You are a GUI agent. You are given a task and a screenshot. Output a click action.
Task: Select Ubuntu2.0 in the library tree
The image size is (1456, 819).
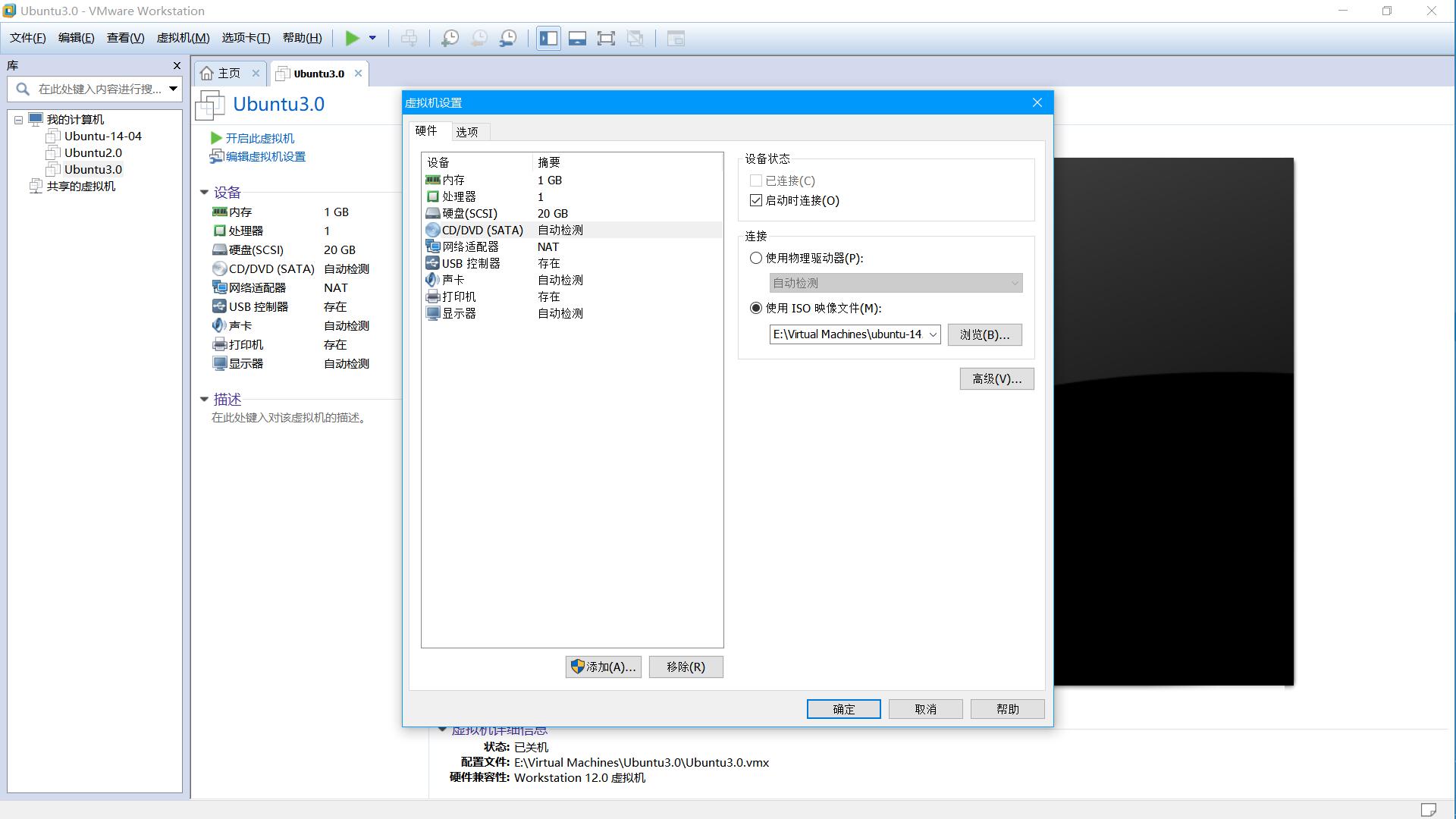click(x=92, y=152)
